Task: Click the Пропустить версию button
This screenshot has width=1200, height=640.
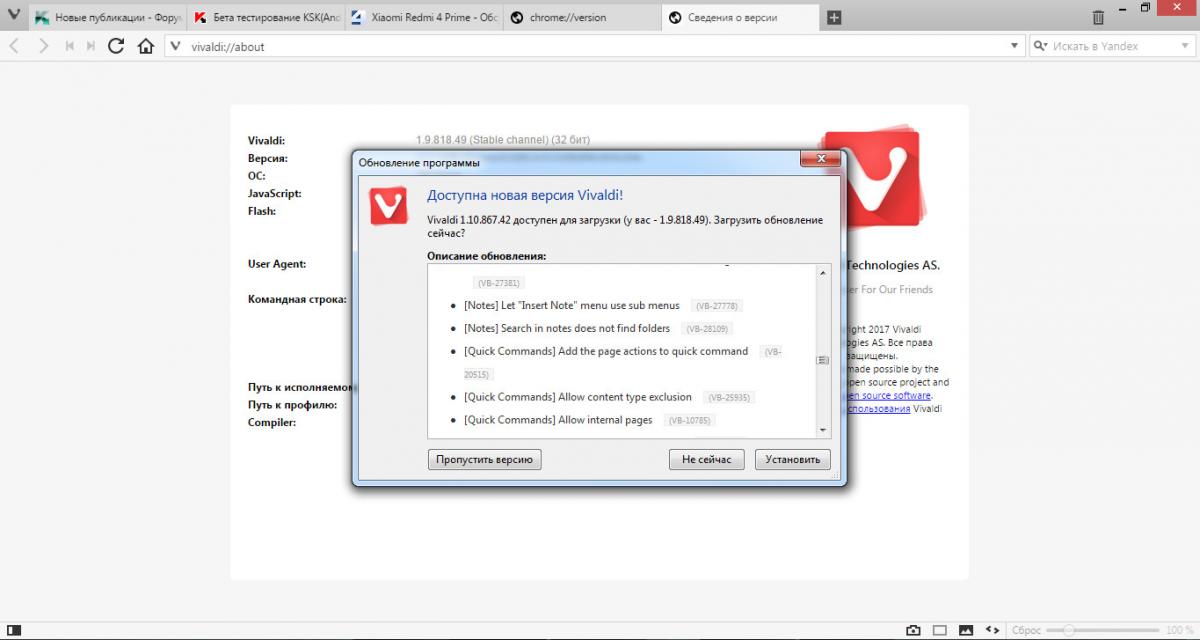Action: (485, 459)
